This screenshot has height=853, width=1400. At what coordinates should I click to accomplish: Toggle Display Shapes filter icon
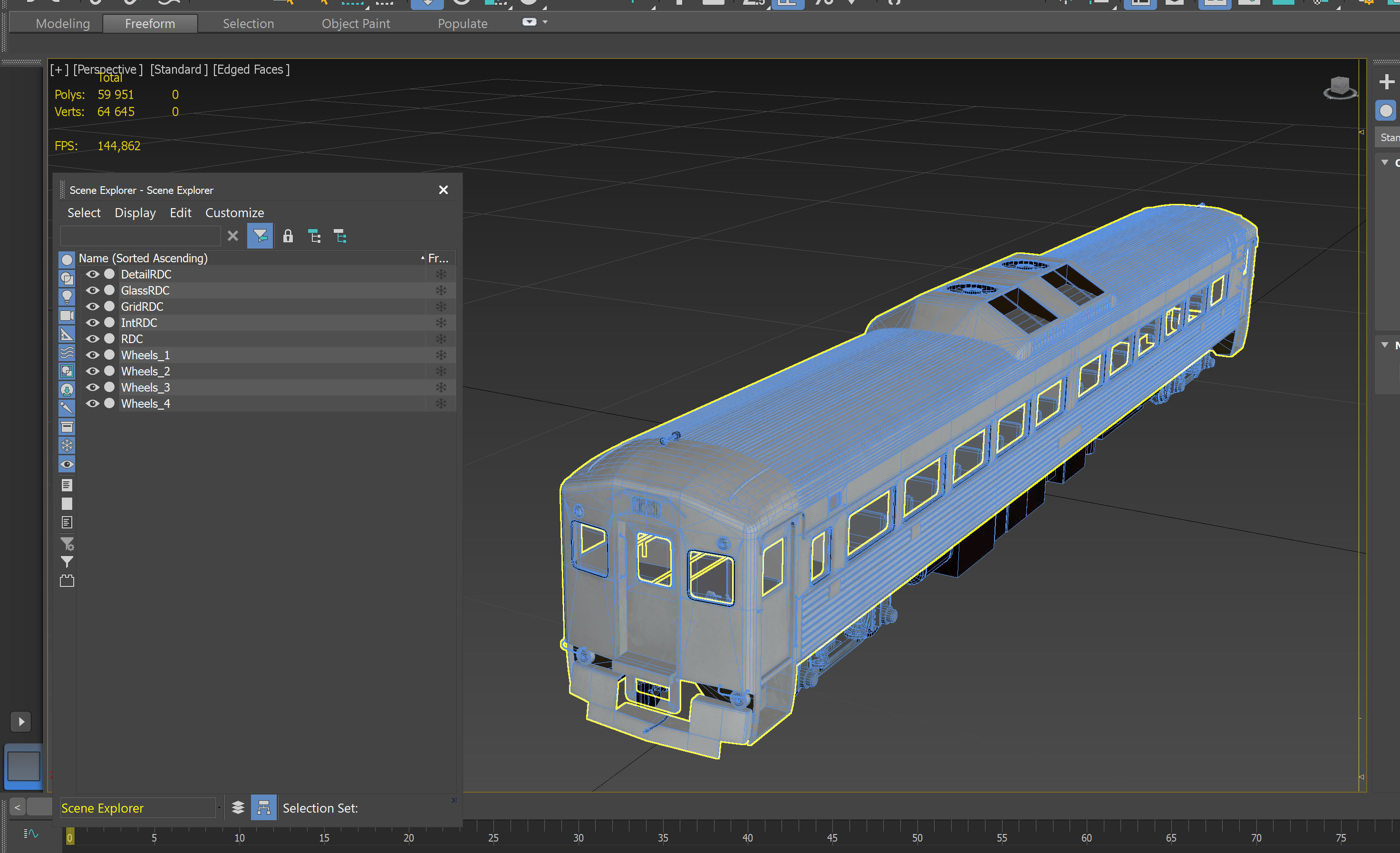click(67, 278)
